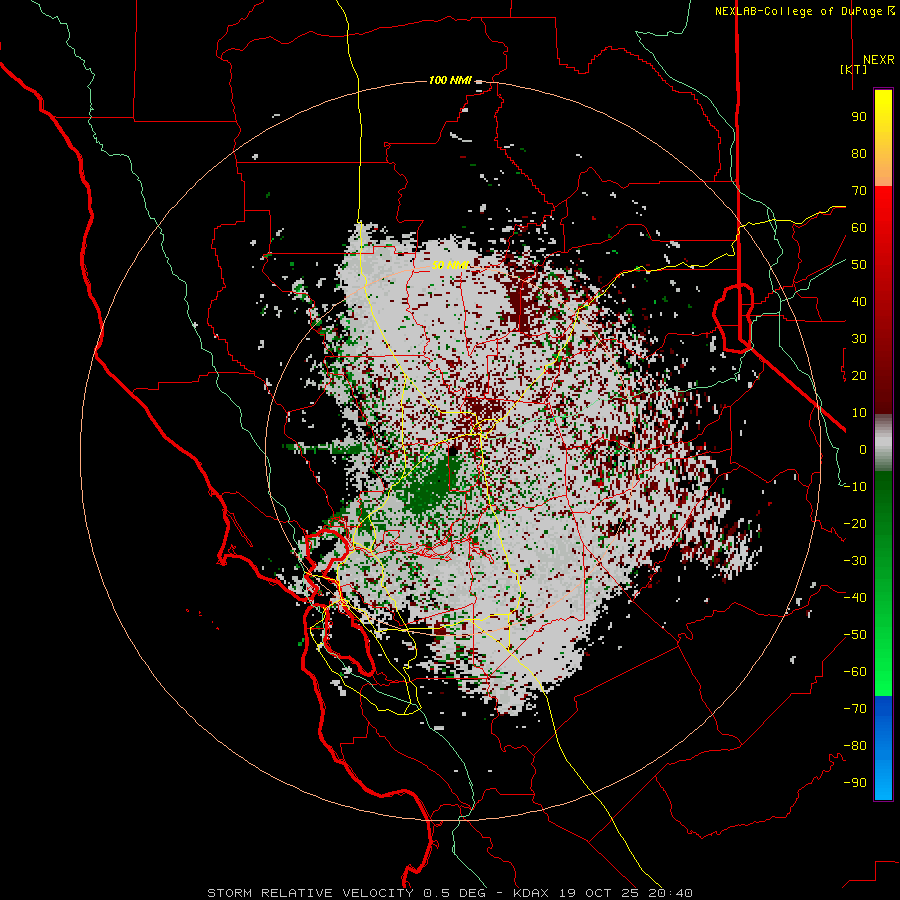Viewport: 900px width, 900px height.
Task: Select the positive 50 knot scale label
Action: coord(859,265)
